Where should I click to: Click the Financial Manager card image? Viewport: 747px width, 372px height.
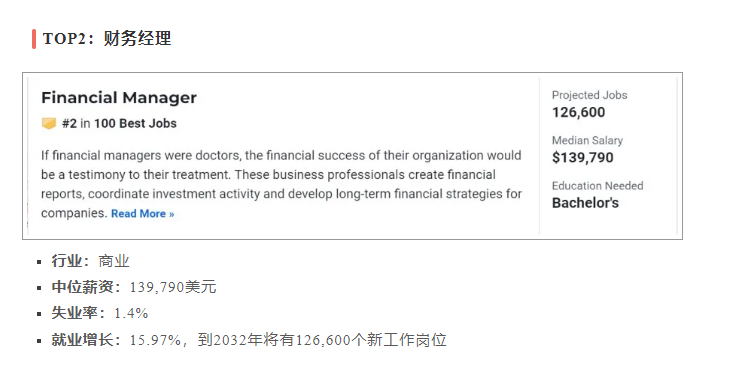(x=352, y=156)
